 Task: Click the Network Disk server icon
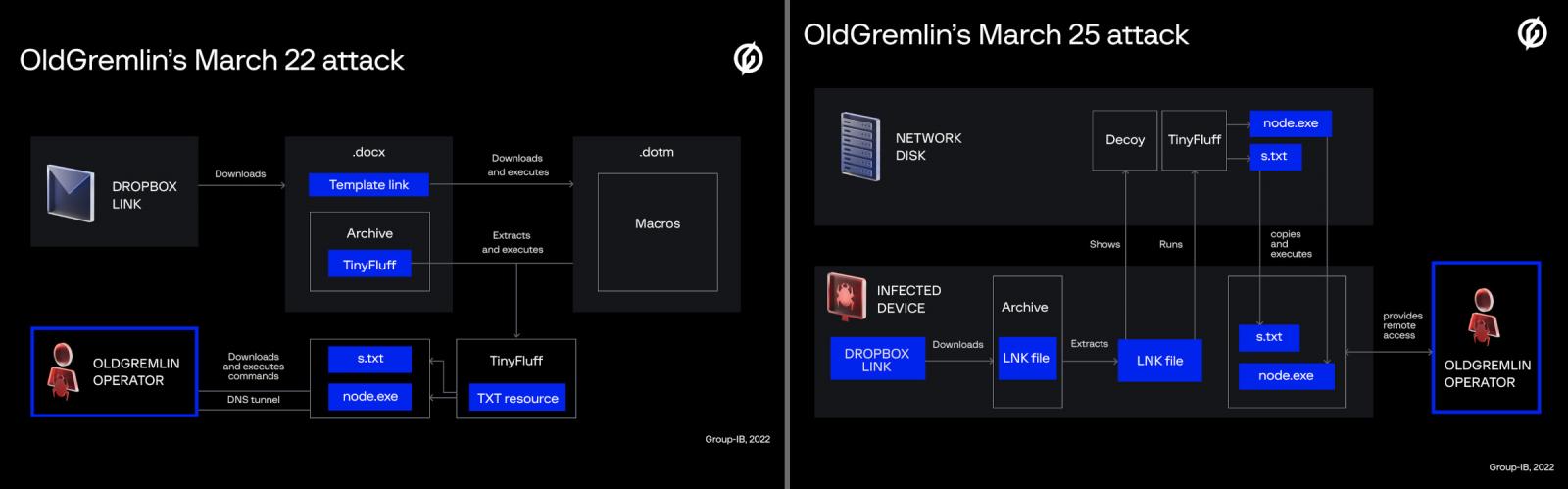click(858, 146)
